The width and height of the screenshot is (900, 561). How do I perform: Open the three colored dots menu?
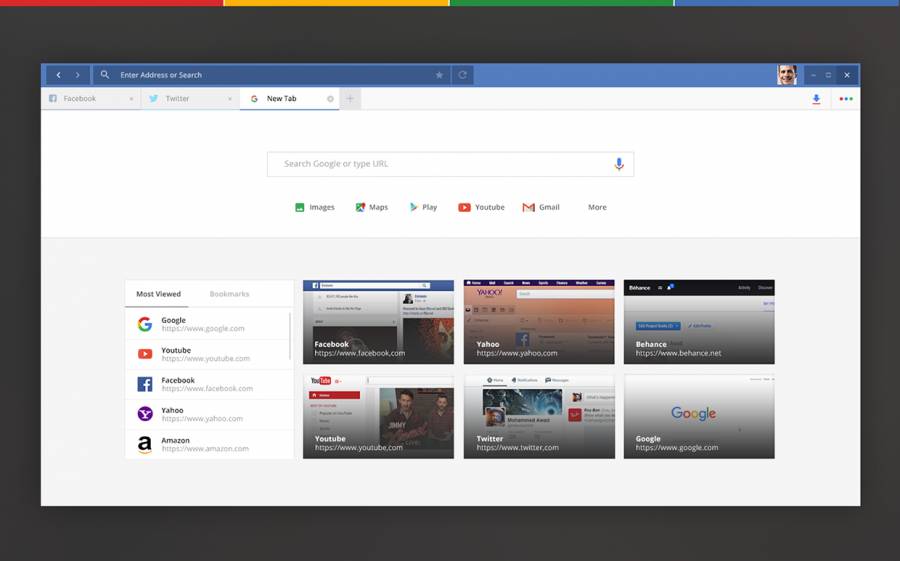coord(846,99)
